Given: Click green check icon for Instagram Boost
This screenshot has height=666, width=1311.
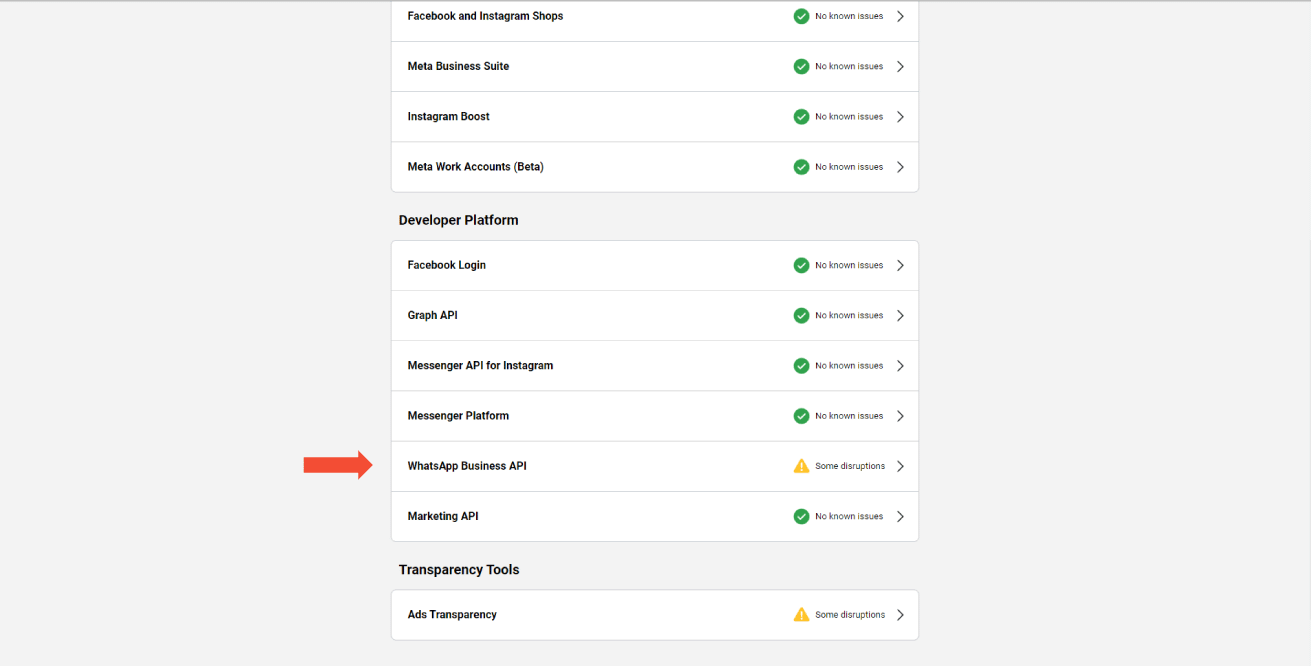Looking at the screenshot, I should tap(801, 116).
